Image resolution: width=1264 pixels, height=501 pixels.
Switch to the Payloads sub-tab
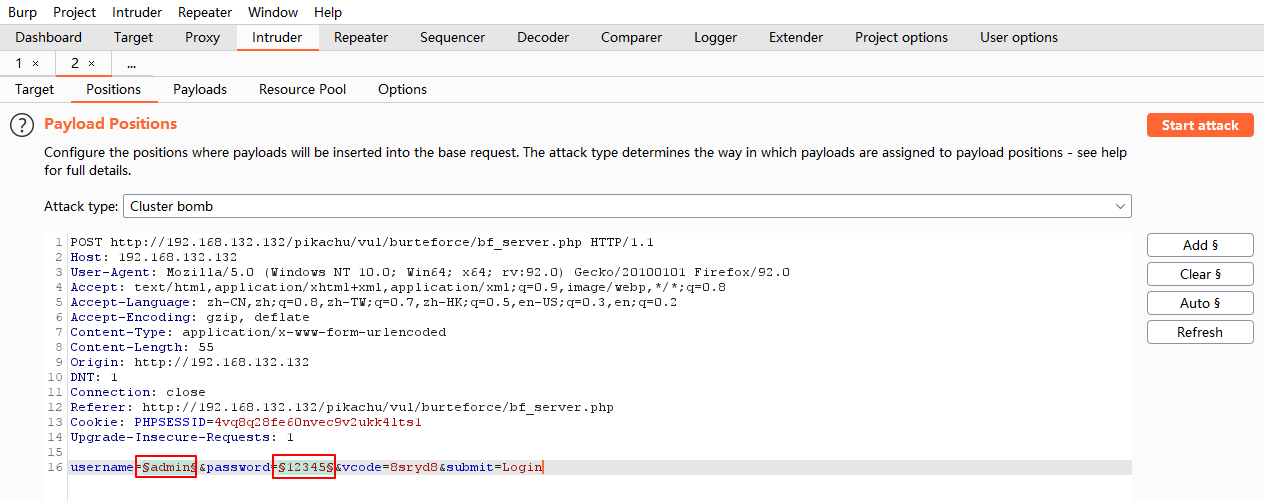coord(200,89)
